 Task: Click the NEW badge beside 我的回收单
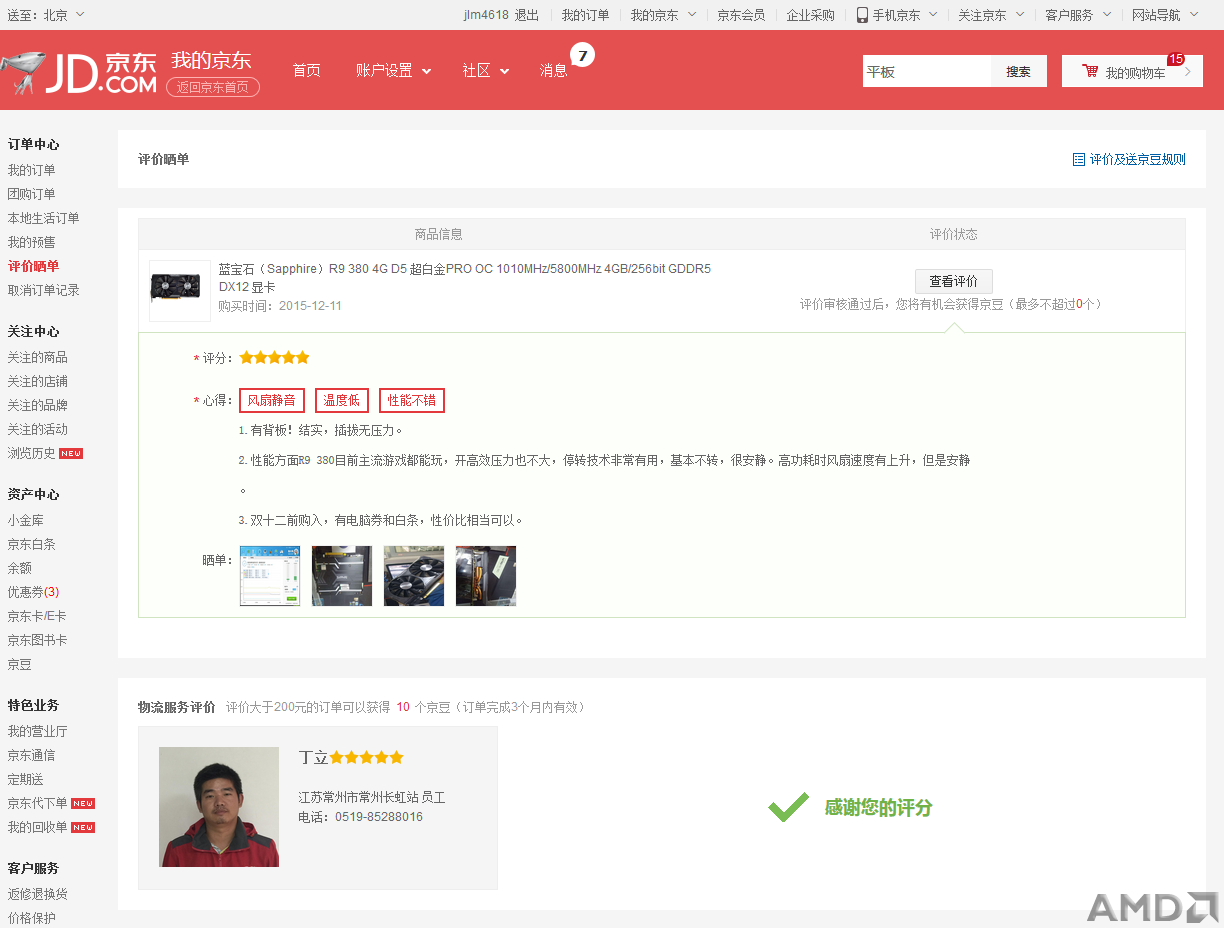coord(83,827)
